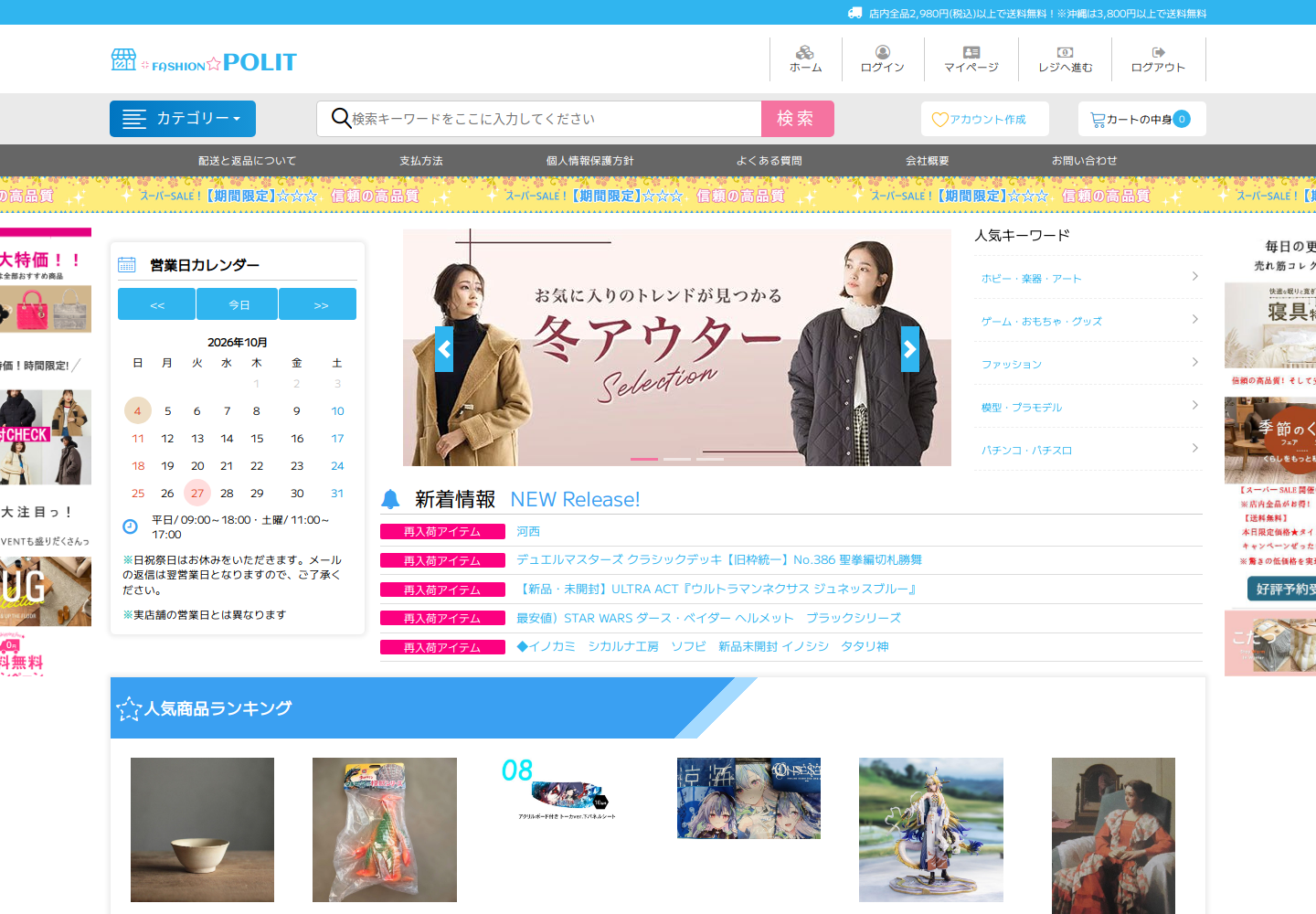Expand the ゲーム・おもちゃ・グッズ keyword
The height and width of the screenshot is (914, 1316).
click(x=1088, y=321)
